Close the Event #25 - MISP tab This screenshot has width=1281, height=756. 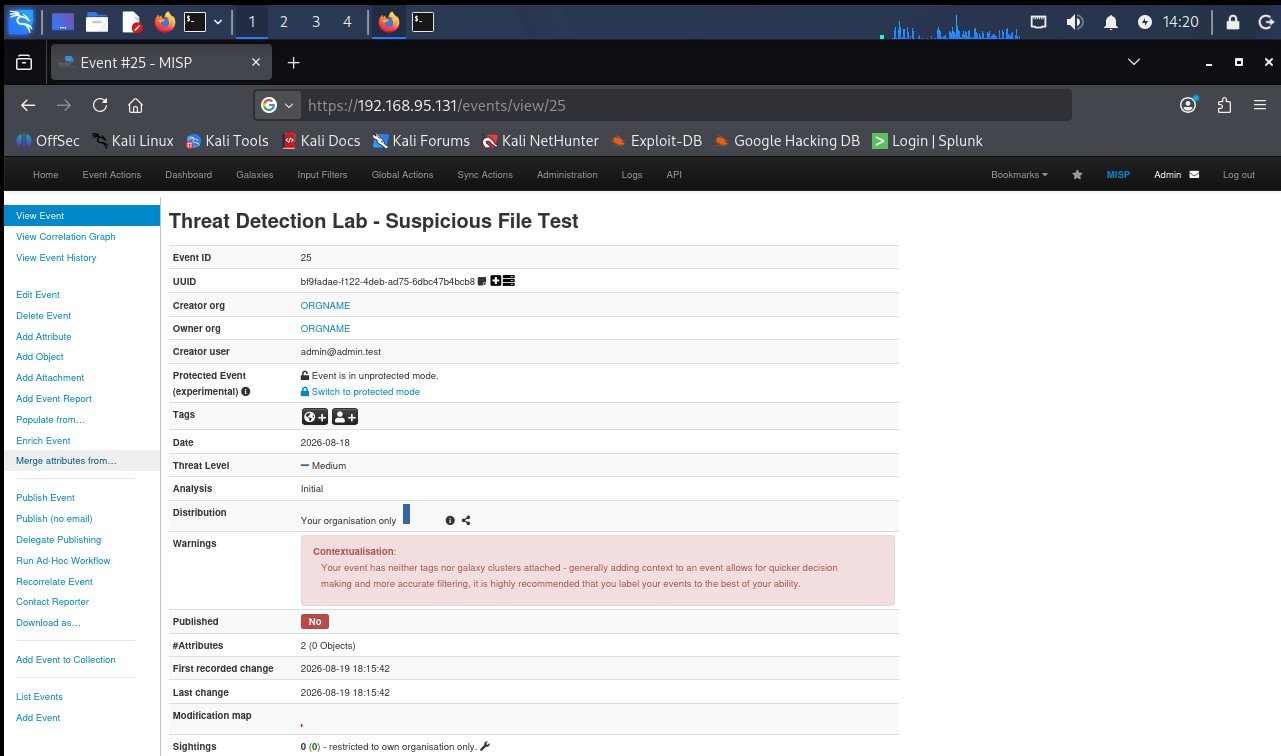click(x=256, y=62)
